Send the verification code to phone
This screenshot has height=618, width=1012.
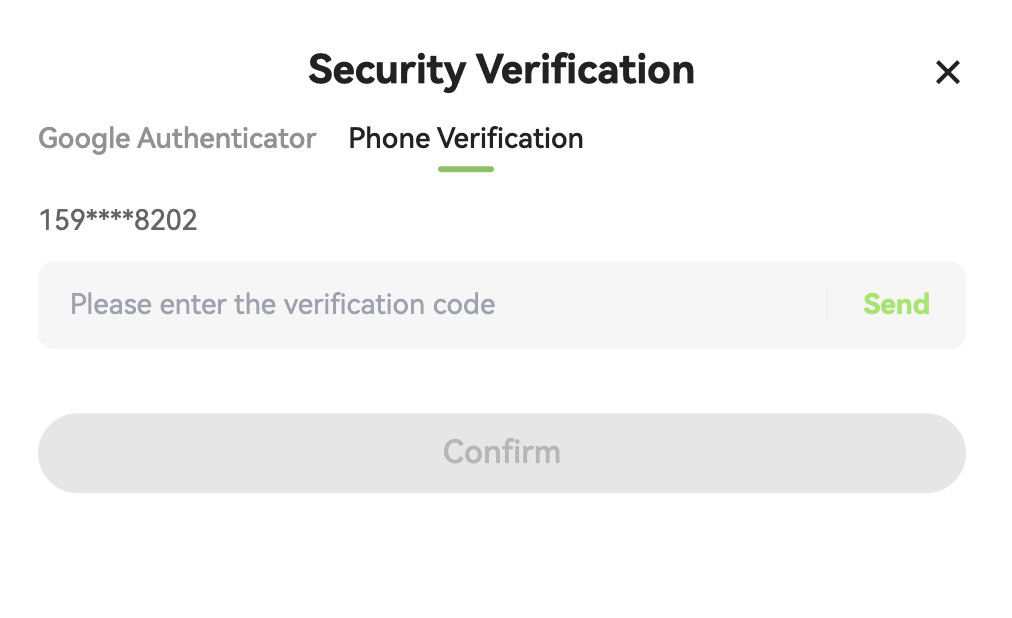click(896, 304)
